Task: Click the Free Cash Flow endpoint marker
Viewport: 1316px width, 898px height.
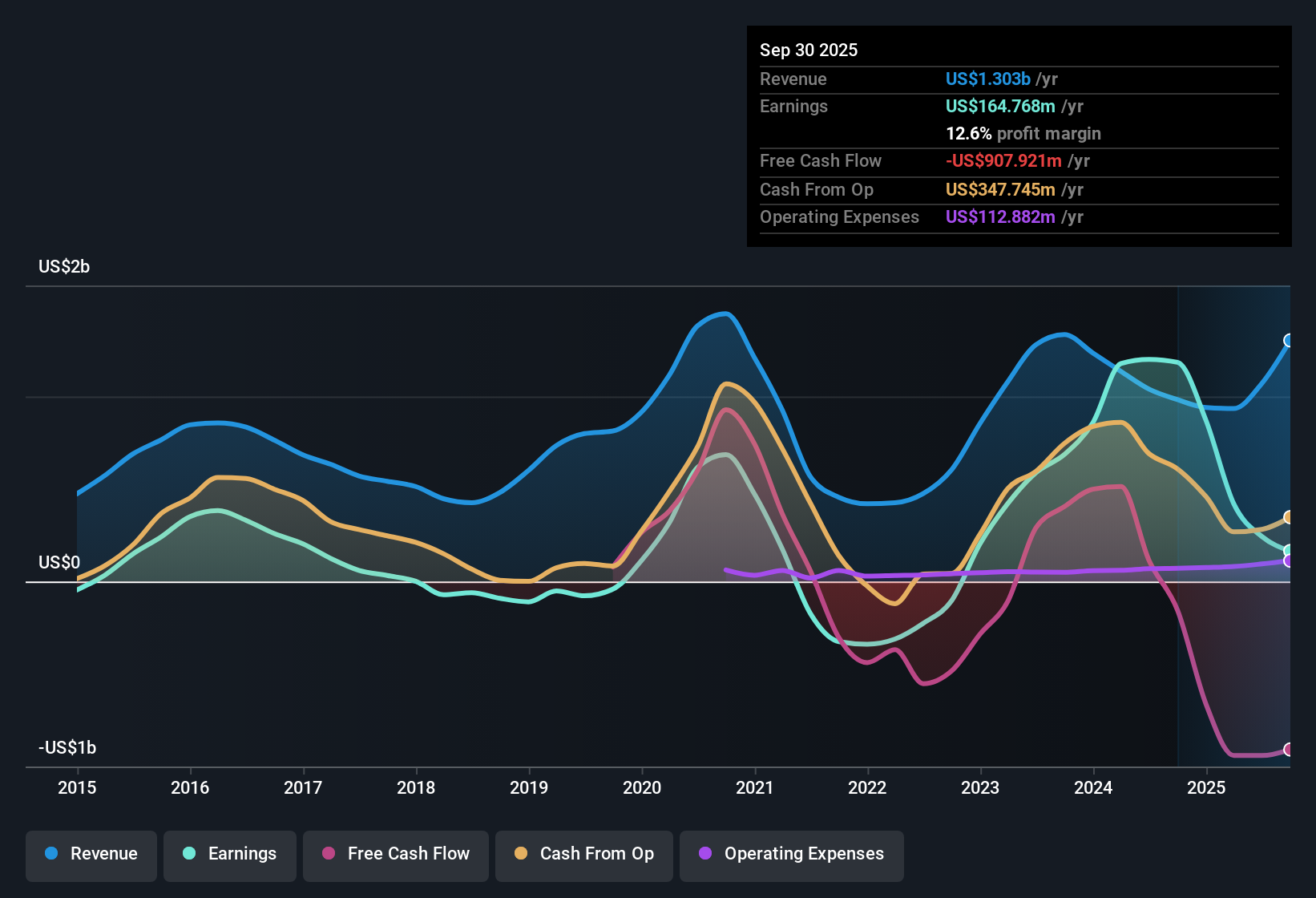Action: tap(1289, 750)
